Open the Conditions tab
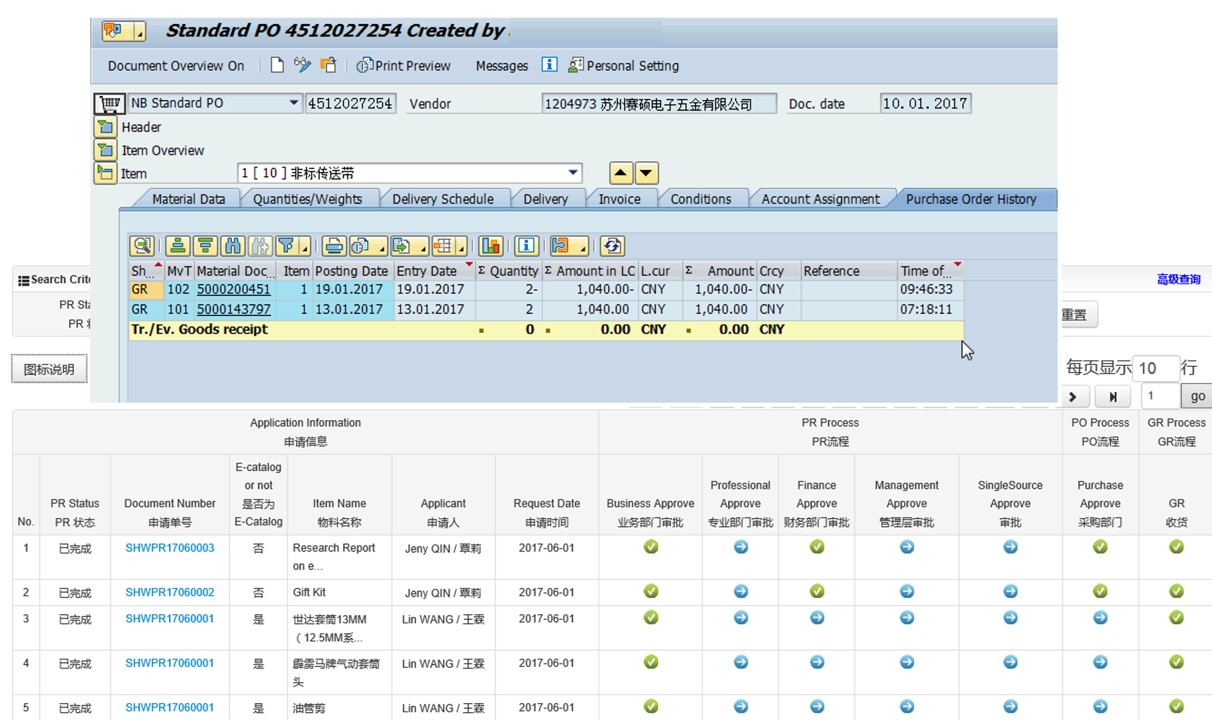 (x=701, y=199)
